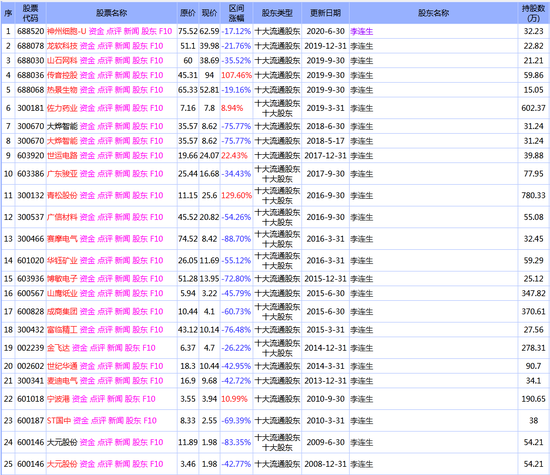Select the 602.37 holdings value
Screen dimensions: 550x475
click(x=534, y=108)
